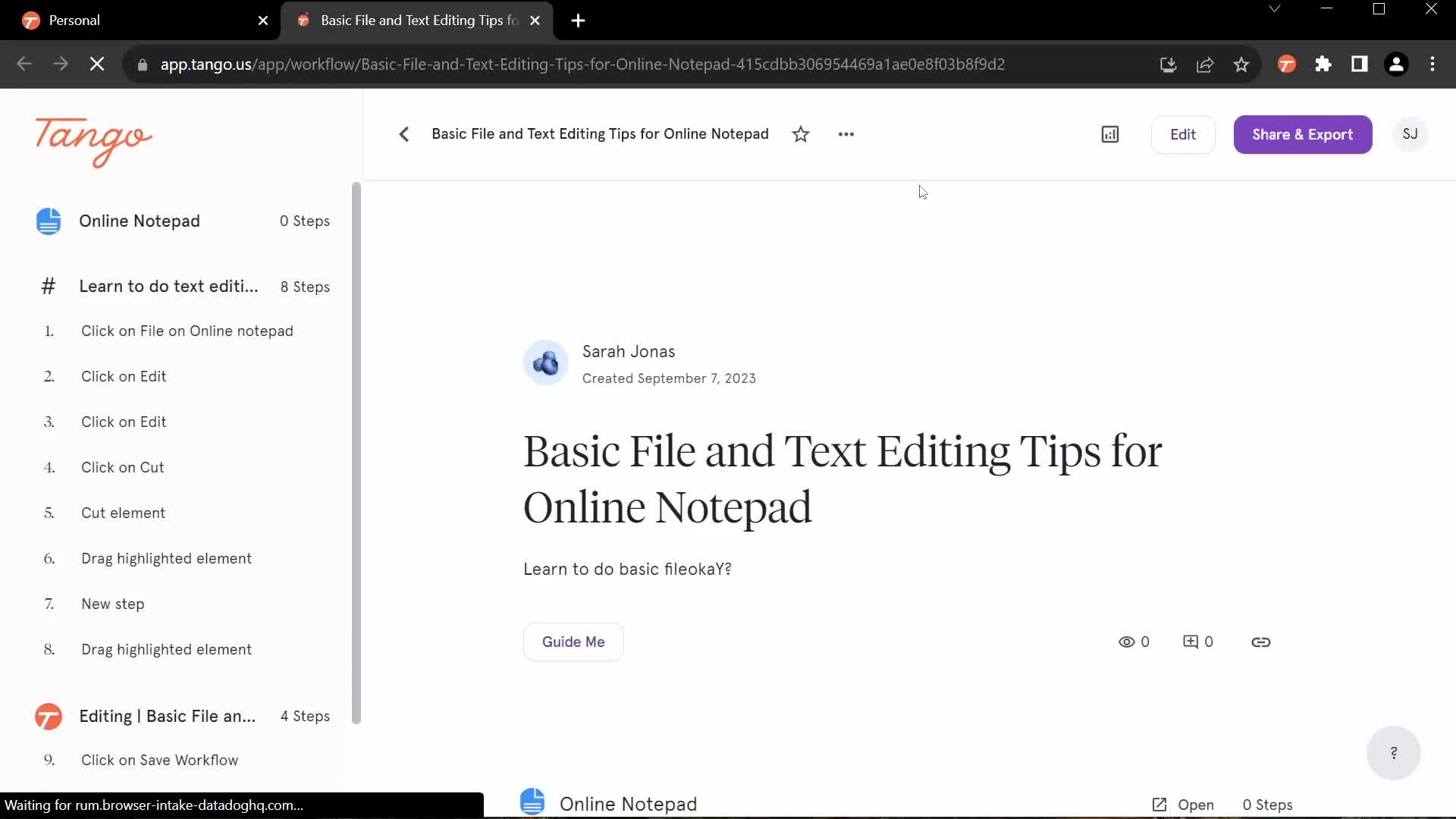Click the Online Notepad sidebar icon
This screenshot has width=1456, height=819.
point(49,221)
